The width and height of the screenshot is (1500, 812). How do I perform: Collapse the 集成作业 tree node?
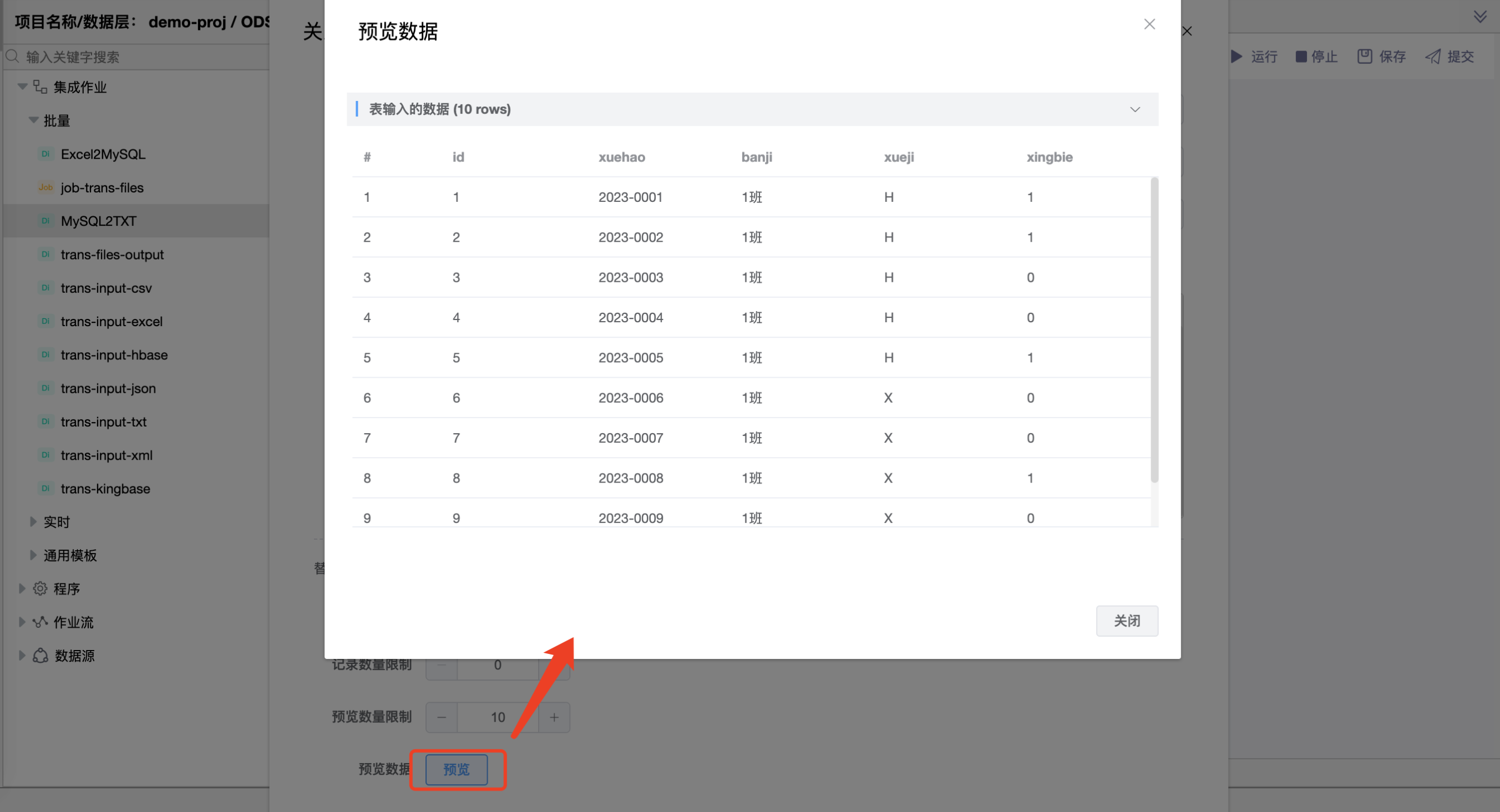click(x=22, y=87)
